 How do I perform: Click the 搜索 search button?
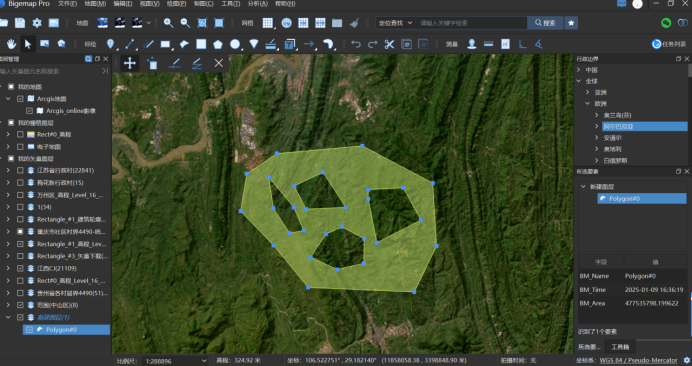coord(545,23)
